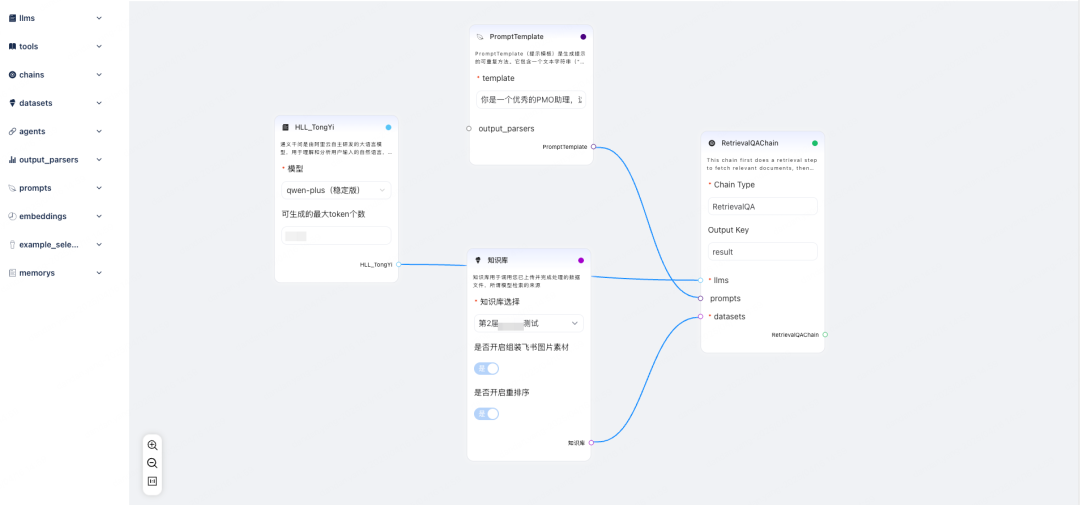The image size is (1080, 505).
Task: Expand the chains category chevron
Action: (x=99, y=74)
